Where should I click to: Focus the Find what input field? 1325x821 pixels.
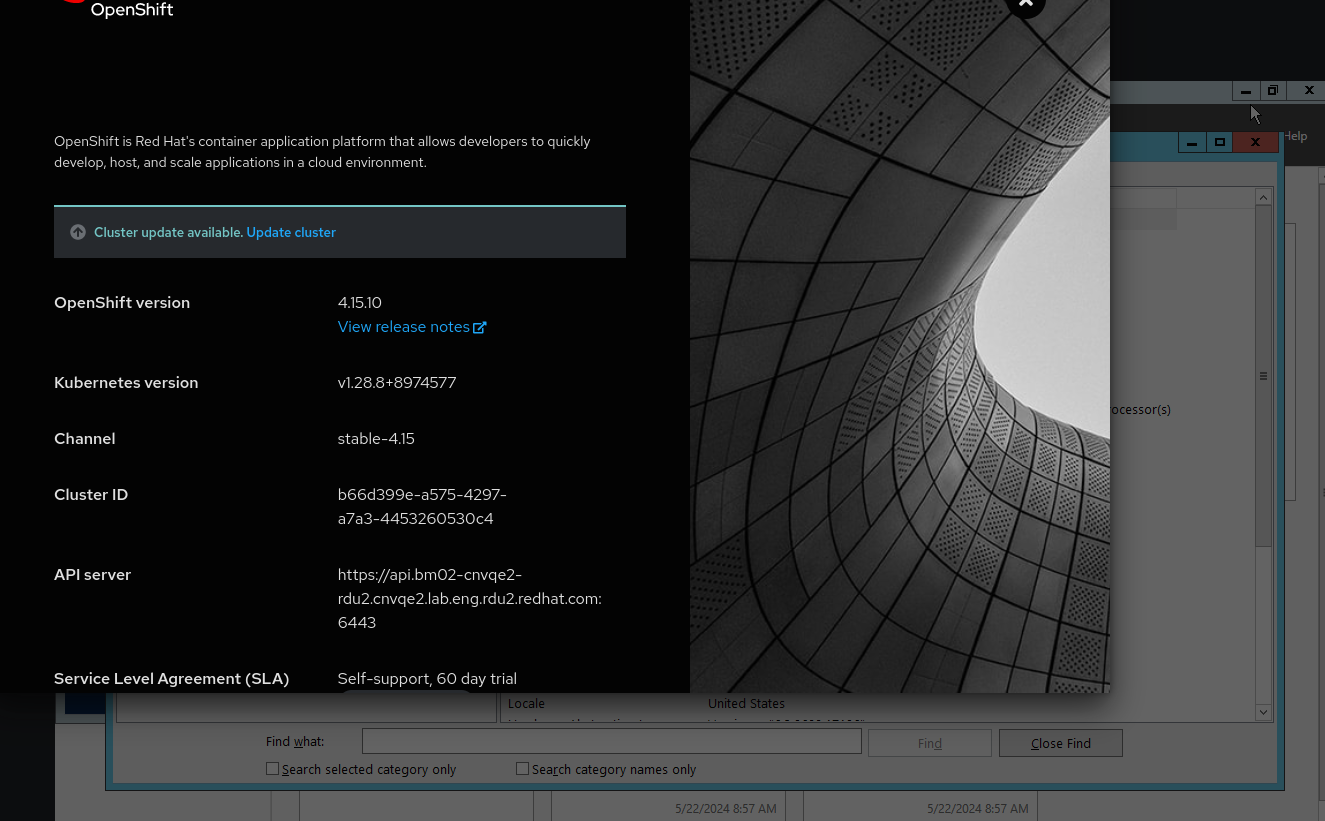(x=611, y=741)
